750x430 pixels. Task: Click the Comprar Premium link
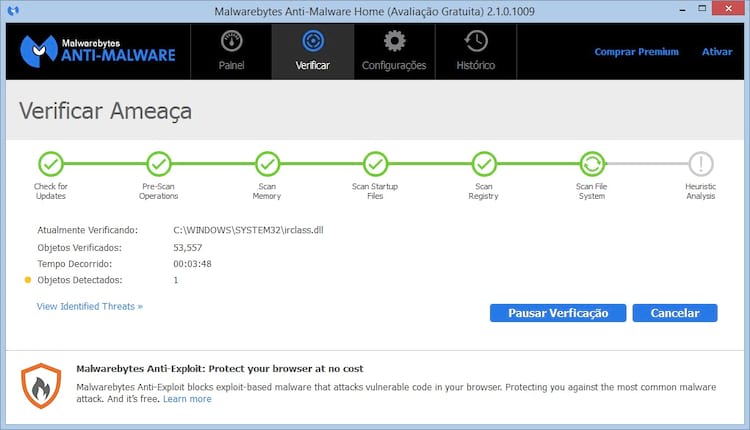click(x=636, y=52)
